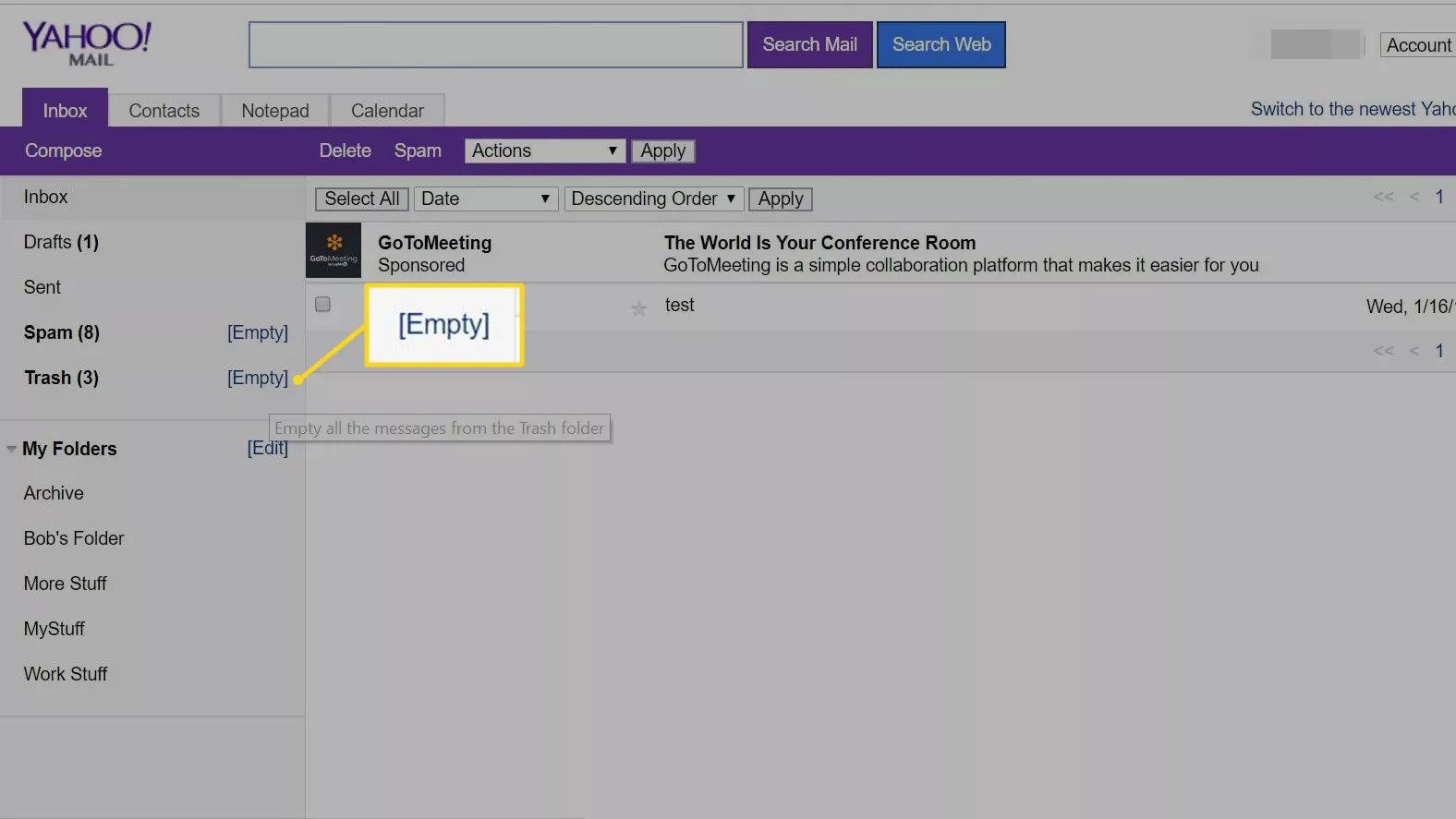Open the Drafts (1) folder

[x=61, y=242]
